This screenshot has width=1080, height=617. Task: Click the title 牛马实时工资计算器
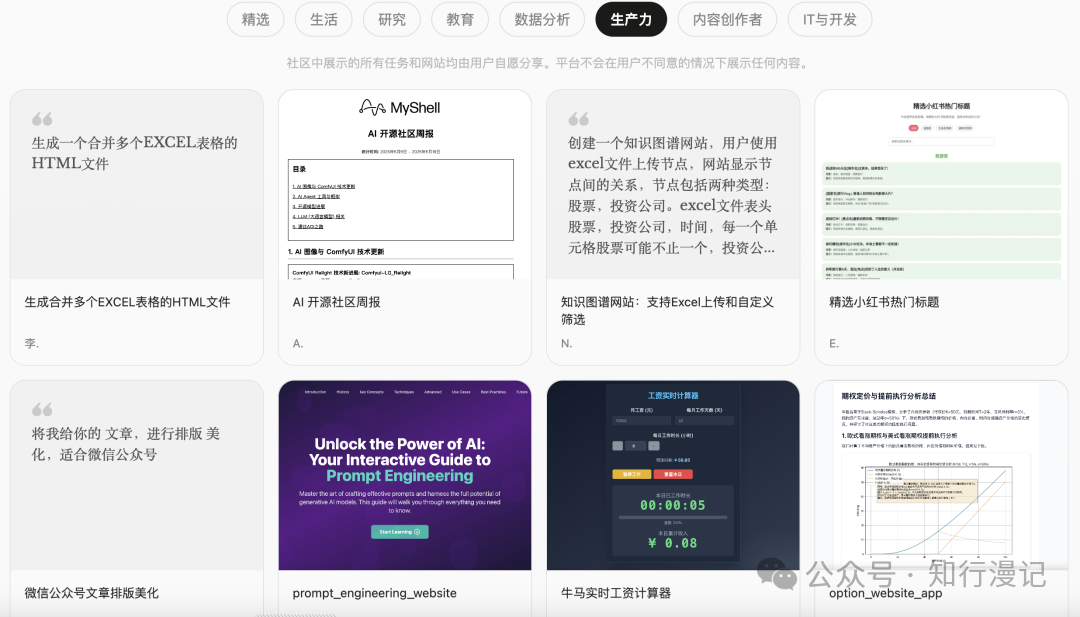coord(616,593)
